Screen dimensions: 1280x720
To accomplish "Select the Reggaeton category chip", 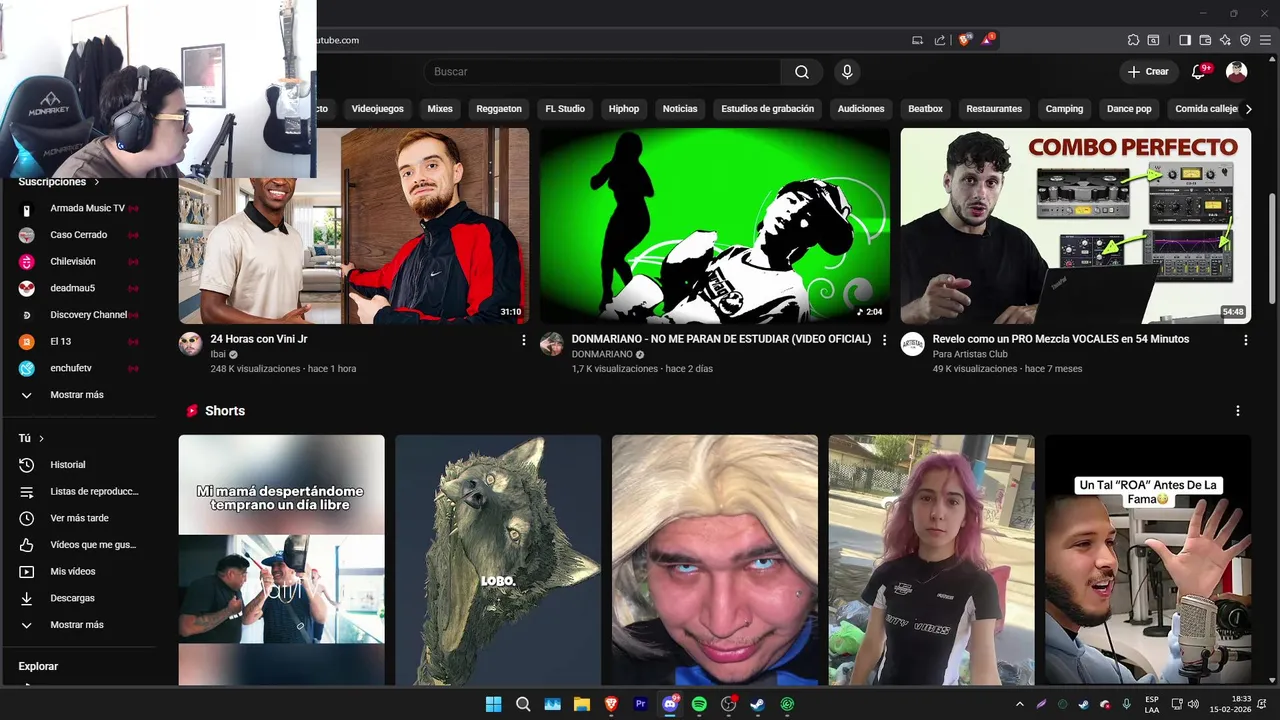I will (x=499, y=109).
